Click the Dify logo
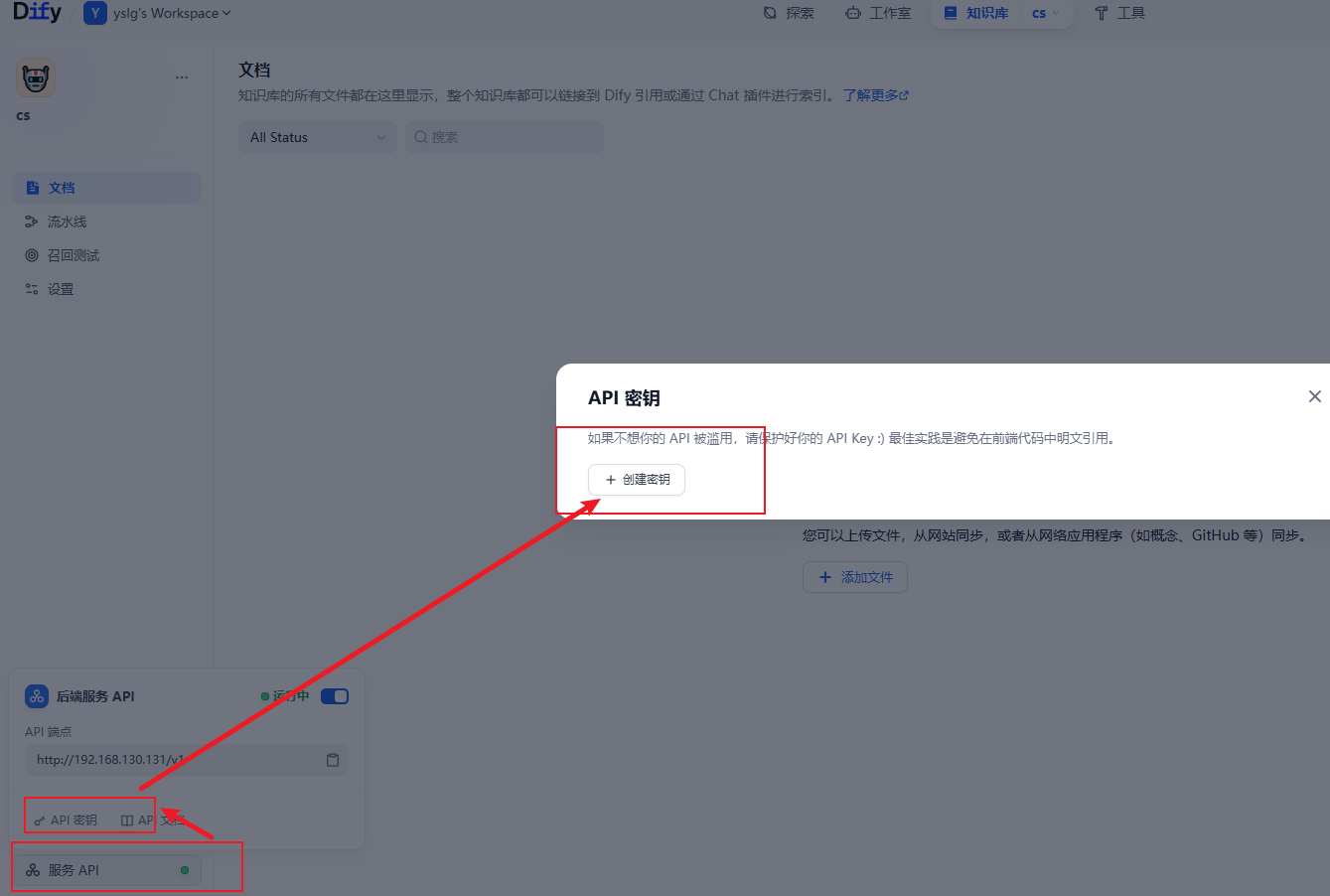 point(37,13)
